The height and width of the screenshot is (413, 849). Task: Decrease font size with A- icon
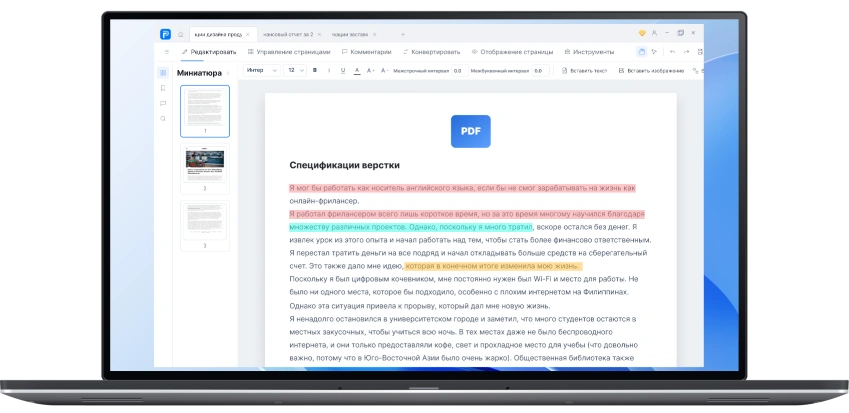(384, 70)
